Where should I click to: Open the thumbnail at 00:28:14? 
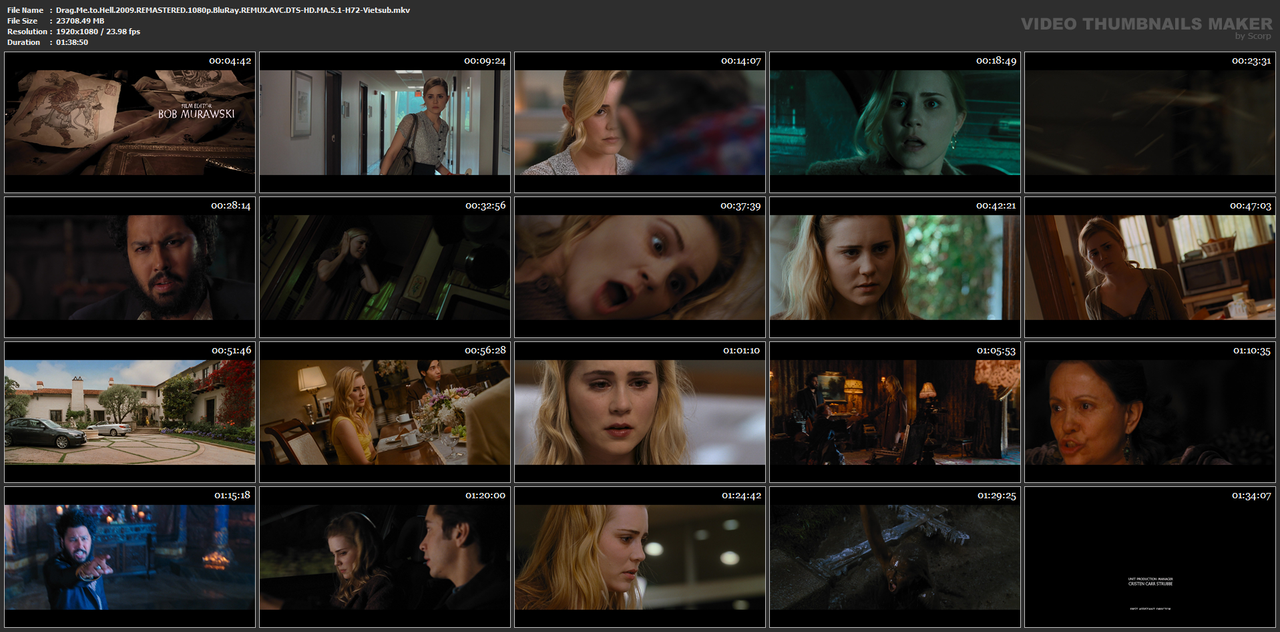tap(130, 267)
